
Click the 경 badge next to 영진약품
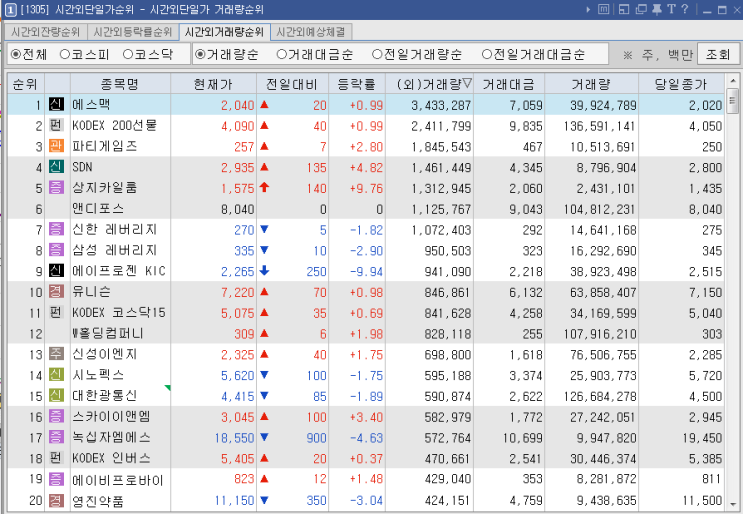pyautogui.click(x=56, y=500)
